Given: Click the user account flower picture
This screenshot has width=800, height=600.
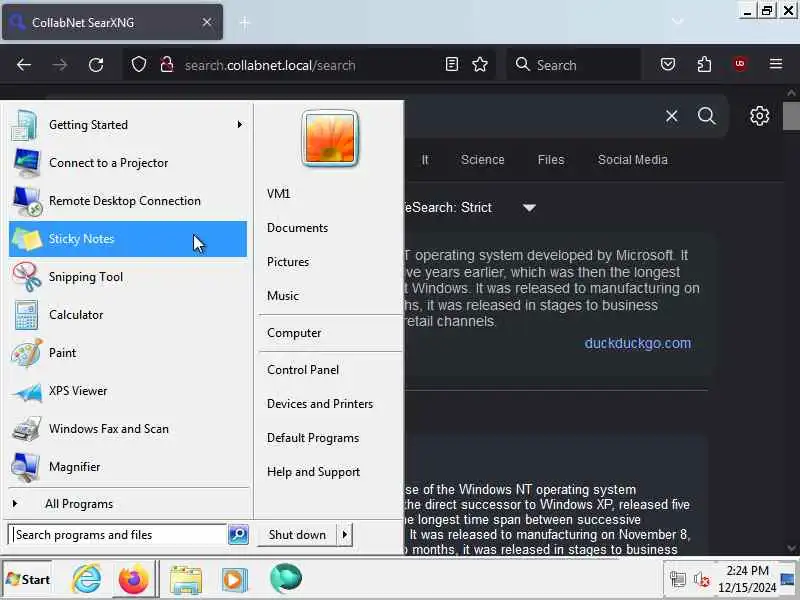Looking at the screenshot, I should 330,138.
